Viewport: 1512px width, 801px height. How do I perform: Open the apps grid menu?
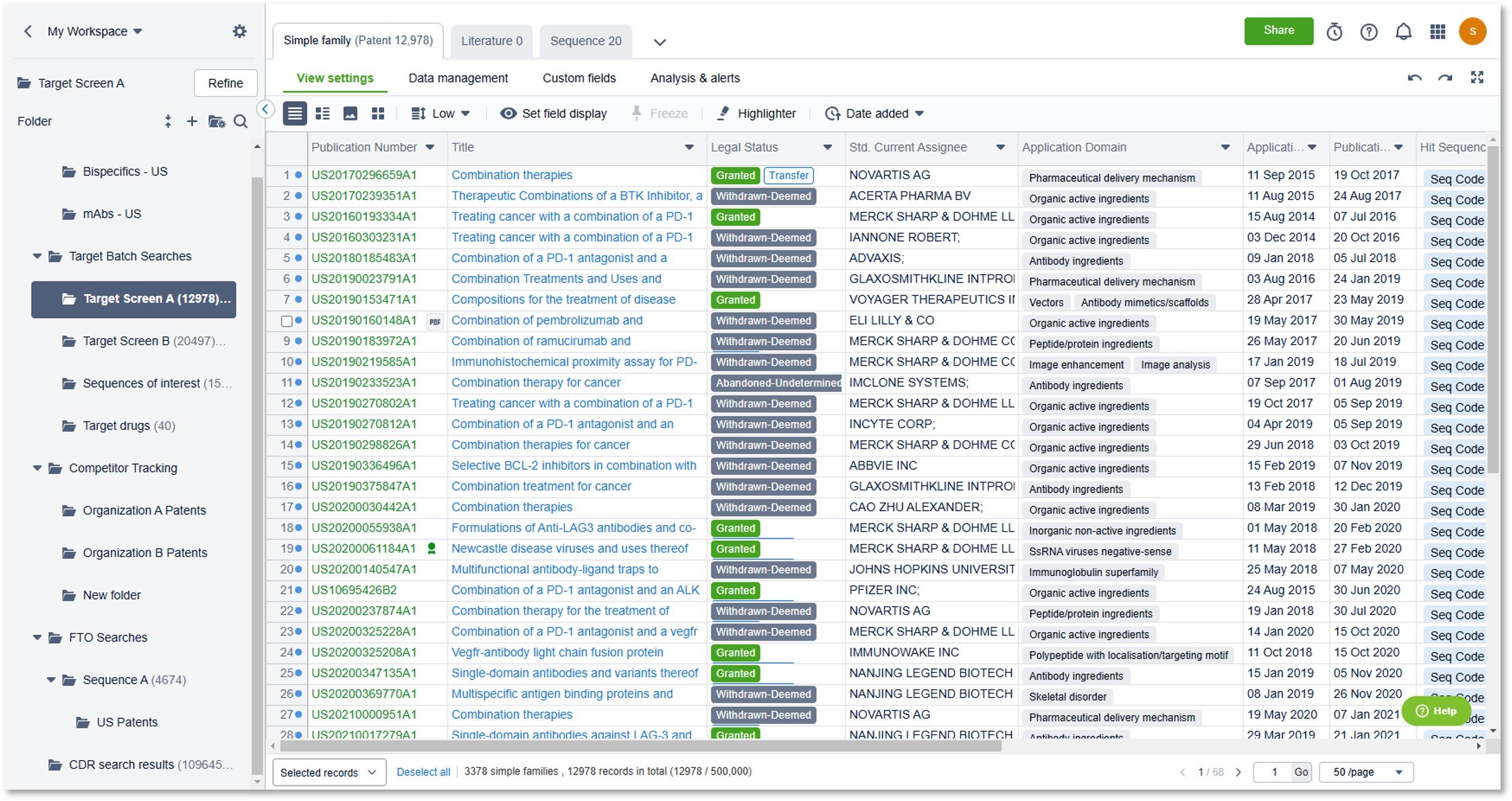(1437, 32)
